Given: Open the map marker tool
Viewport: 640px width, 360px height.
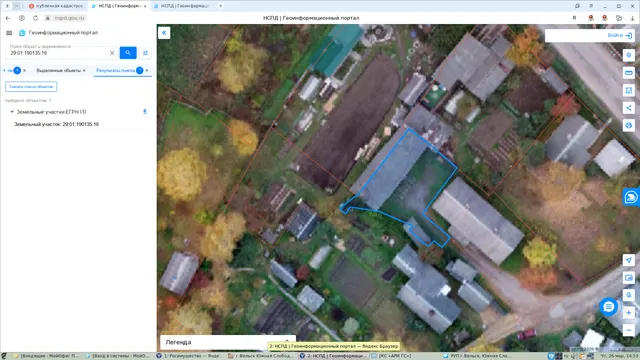Looking at the screenshot, I should click(629, 55).
